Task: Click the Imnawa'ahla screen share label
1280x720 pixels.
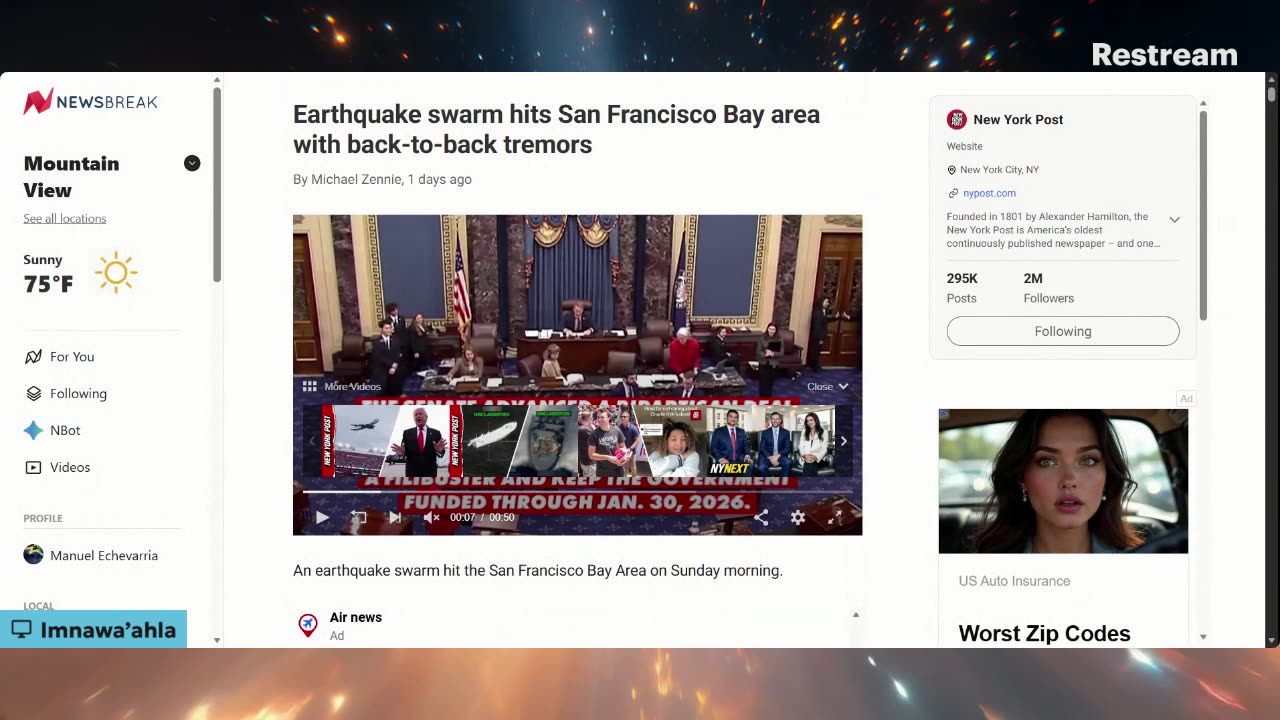Action: (93, 630)
